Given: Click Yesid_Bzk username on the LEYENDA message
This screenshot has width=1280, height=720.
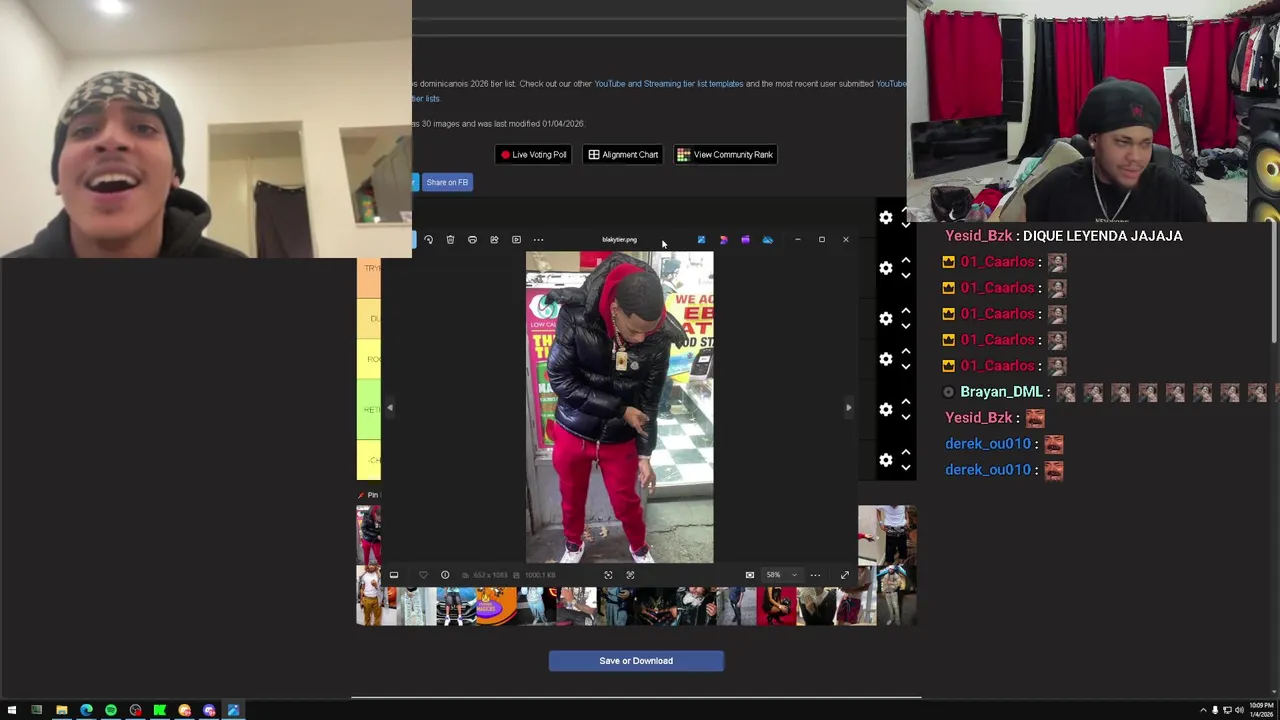Looking at the screenshot, I should 979,236.
